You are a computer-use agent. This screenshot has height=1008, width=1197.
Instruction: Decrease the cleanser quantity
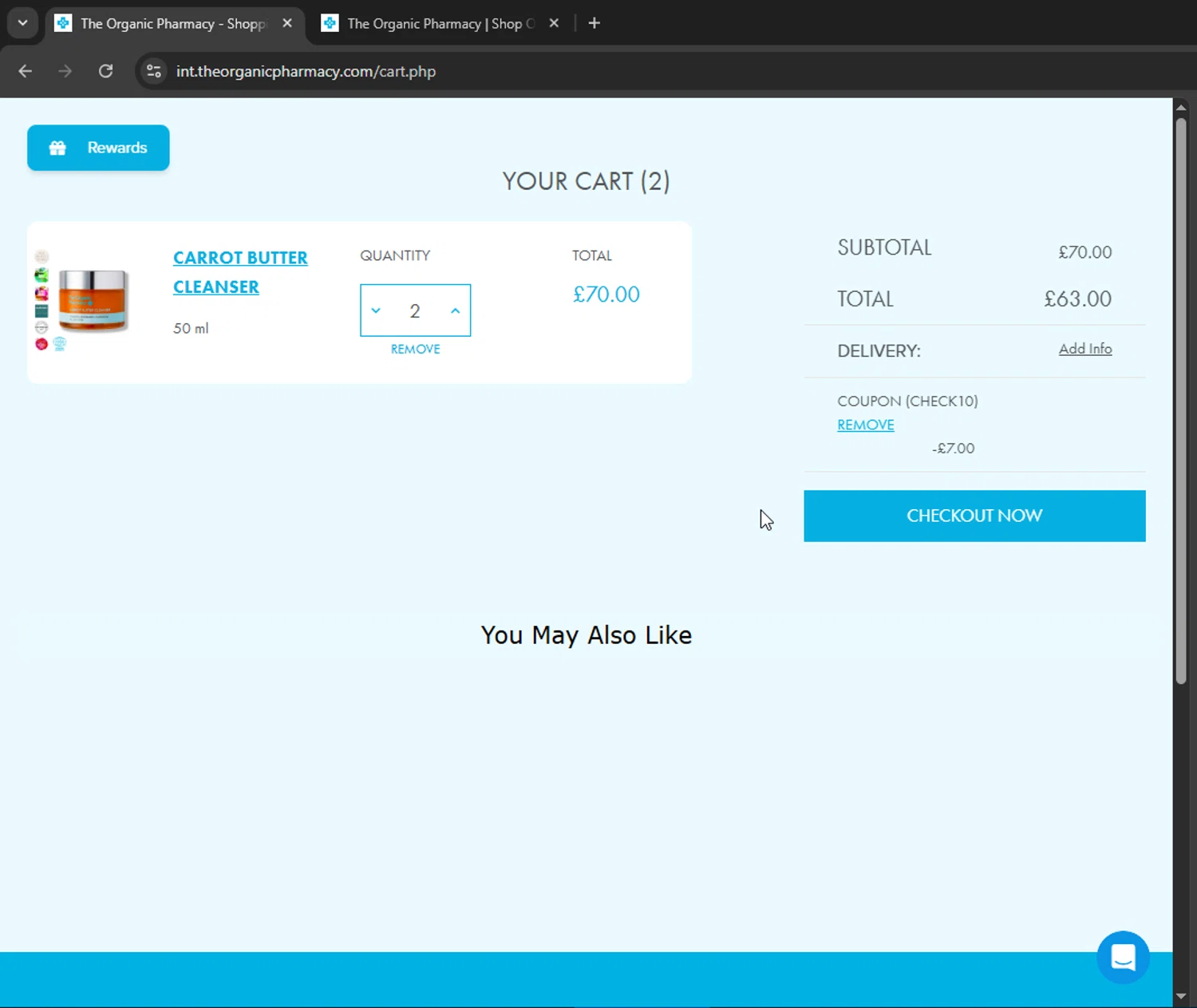pos(376,310)
